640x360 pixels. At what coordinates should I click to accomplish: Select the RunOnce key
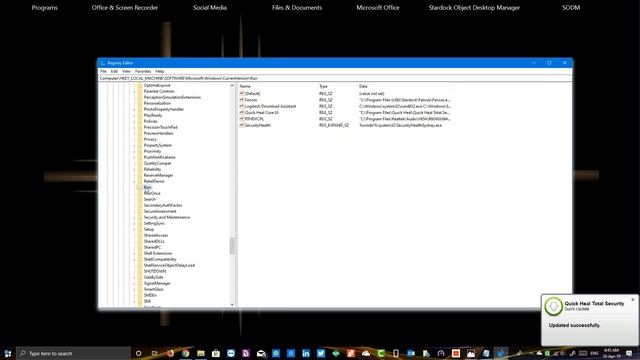152,193
